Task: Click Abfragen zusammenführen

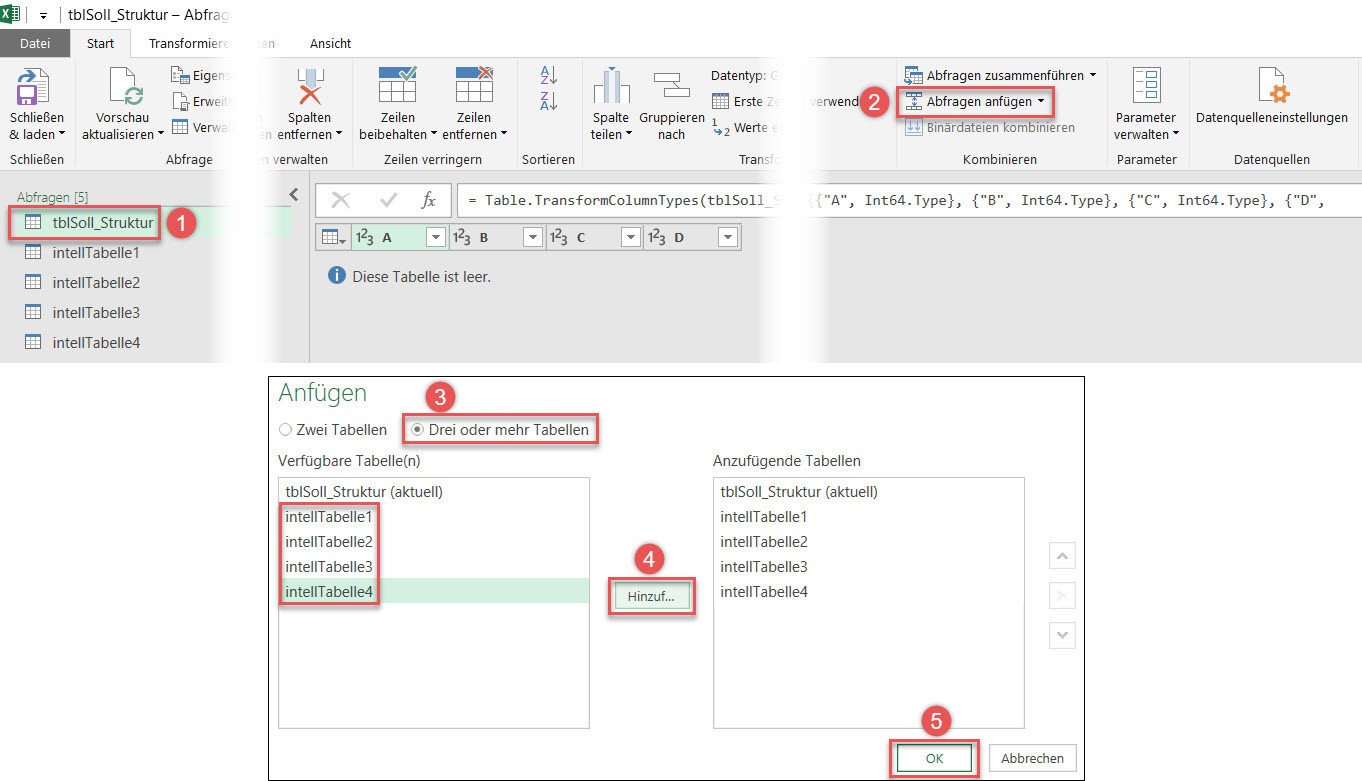Action: coord(1000,75)
